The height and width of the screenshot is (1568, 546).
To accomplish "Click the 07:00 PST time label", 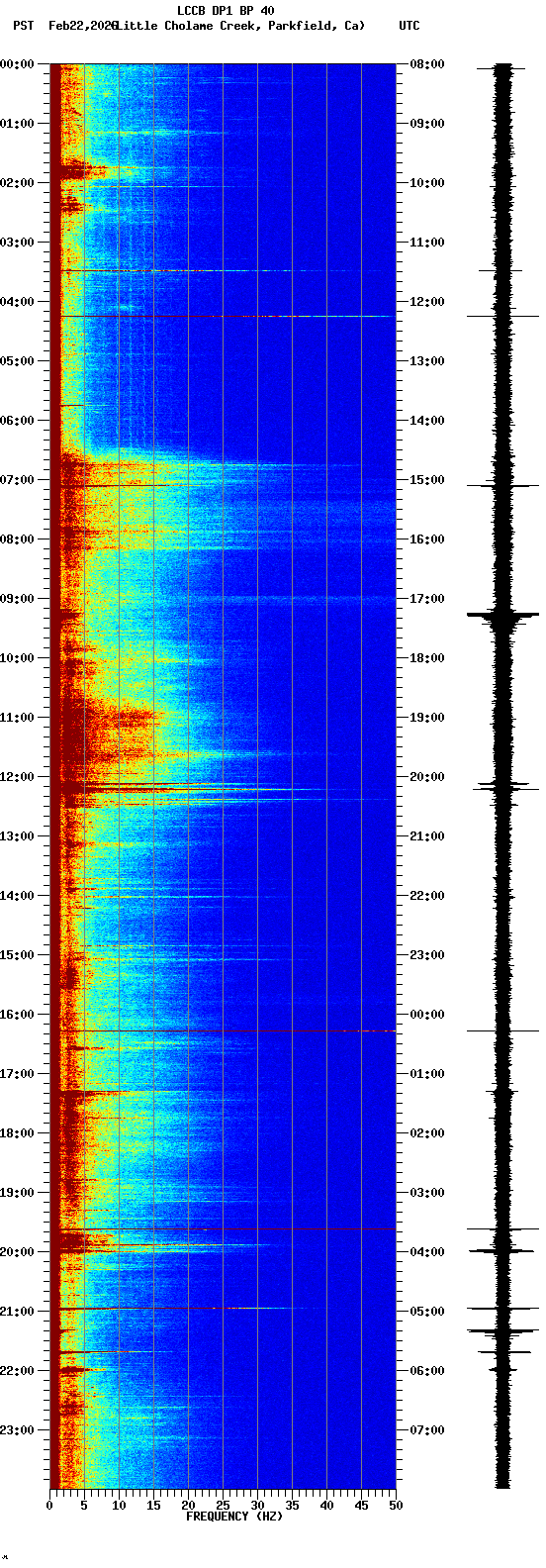I will pos(17,480).
